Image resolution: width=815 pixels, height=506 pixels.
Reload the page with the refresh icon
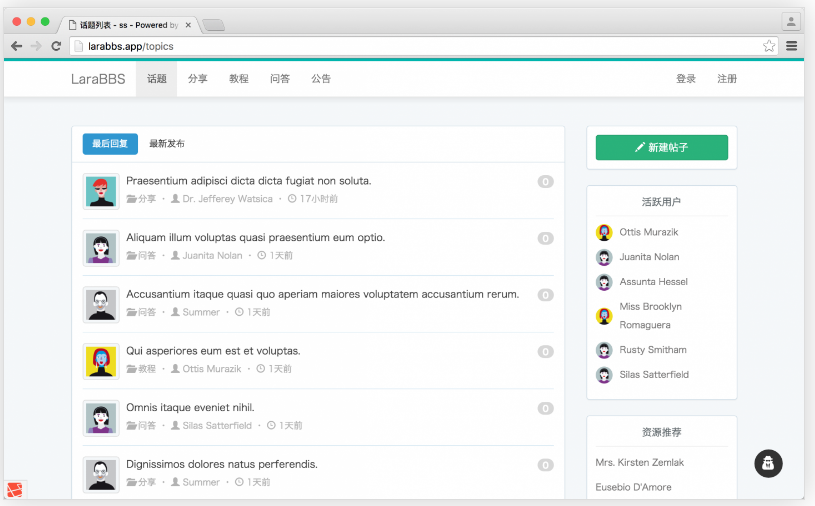[56, 46]
